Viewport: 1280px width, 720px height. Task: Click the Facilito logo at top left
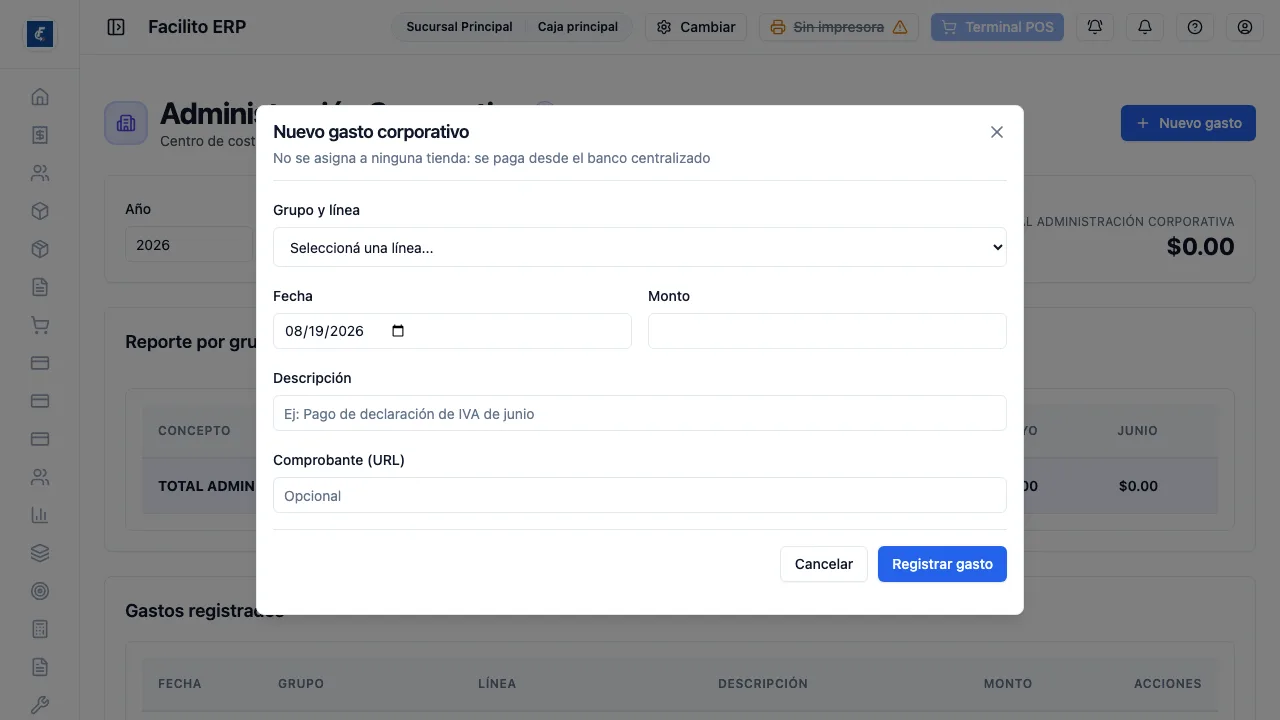coord(40,34)
